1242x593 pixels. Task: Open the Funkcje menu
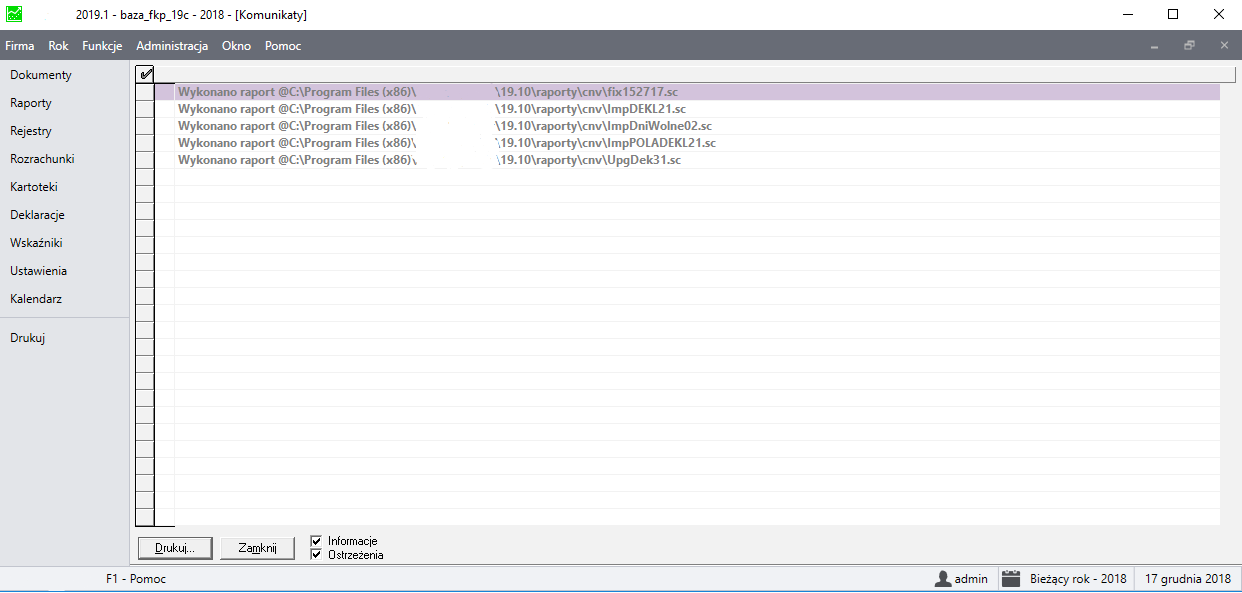click(x=102, y=46)
